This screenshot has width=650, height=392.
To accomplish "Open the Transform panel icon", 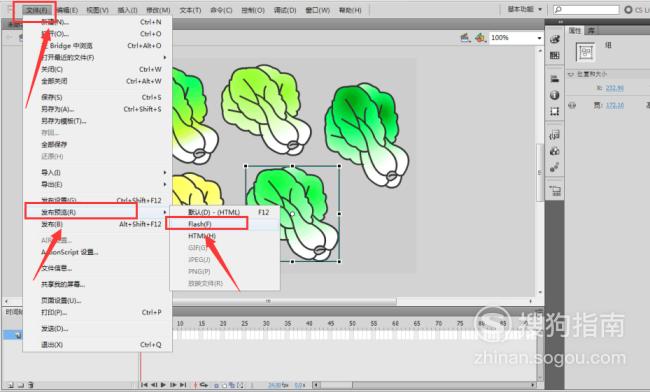I will [x=555, y=111].
